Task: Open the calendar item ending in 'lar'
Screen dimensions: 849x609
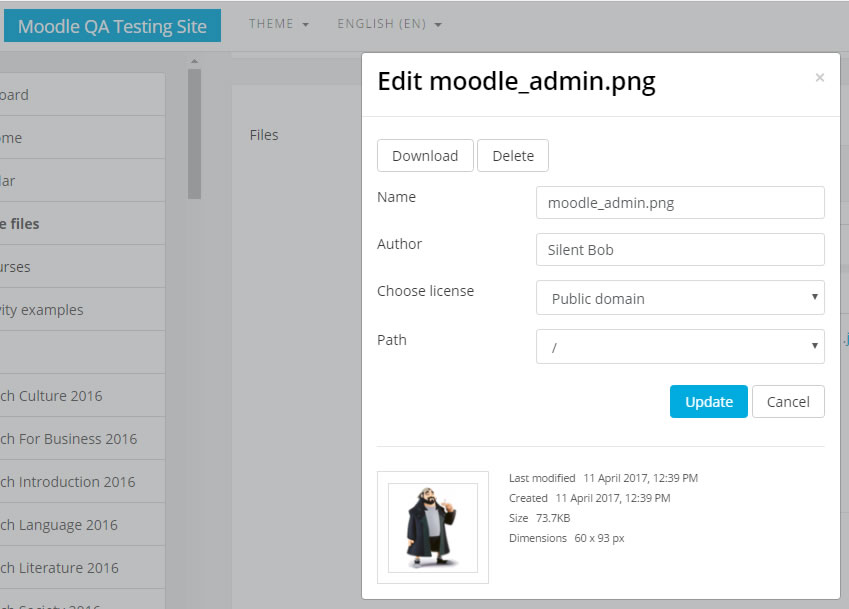Action: coord(82,181)
